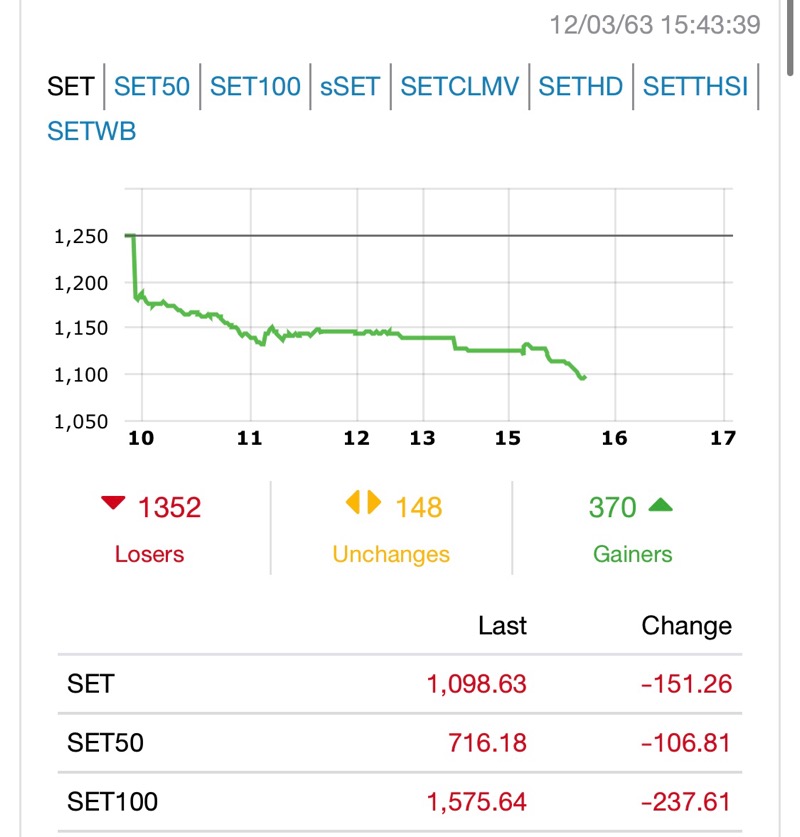Viewport: 800px width, 837px height.
Task: Open the SETTHSI tab
Action: 696,86
